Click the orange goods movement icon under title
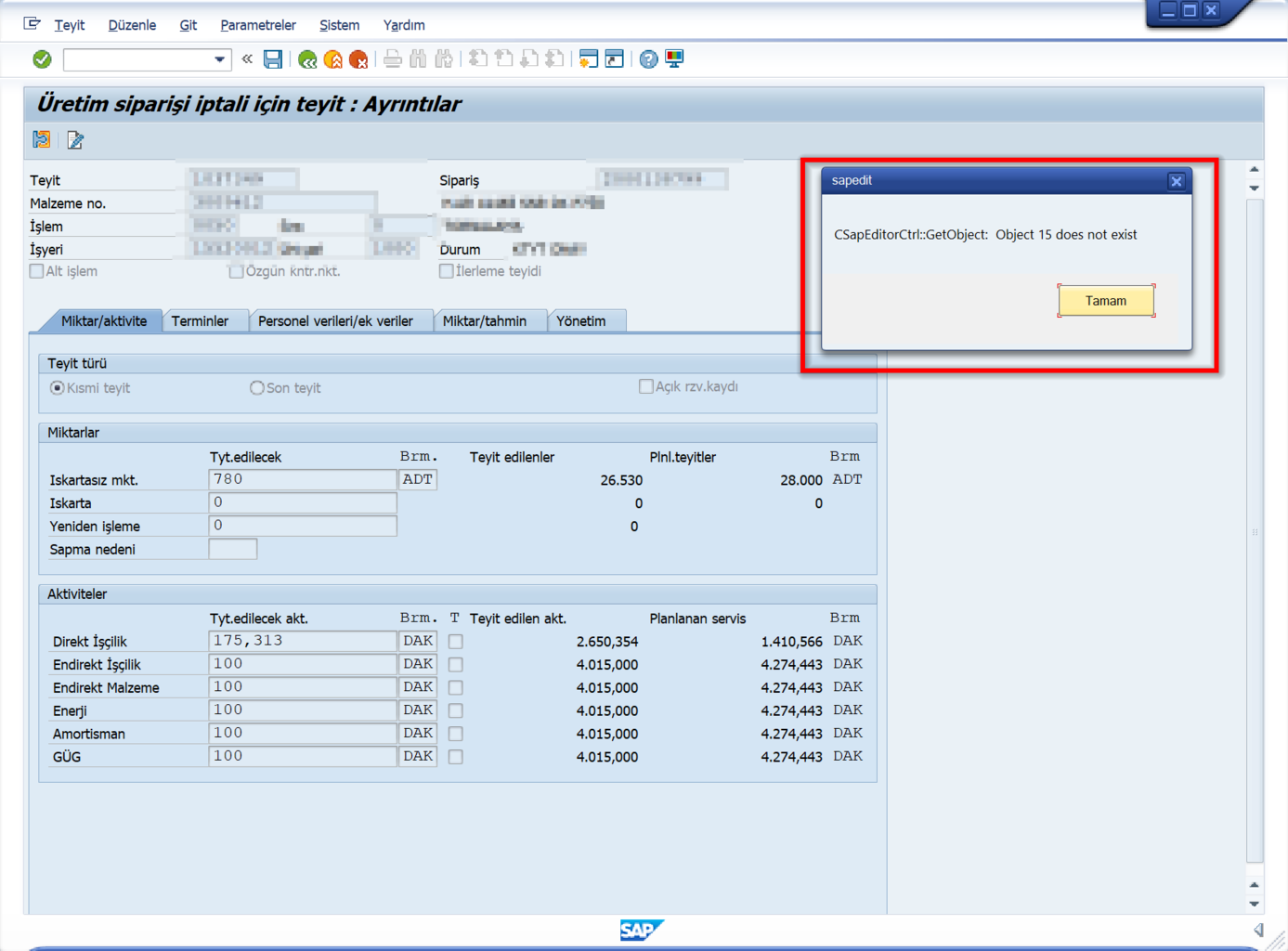The height and width of the screenshot is (951, 1288). [42, 139]
